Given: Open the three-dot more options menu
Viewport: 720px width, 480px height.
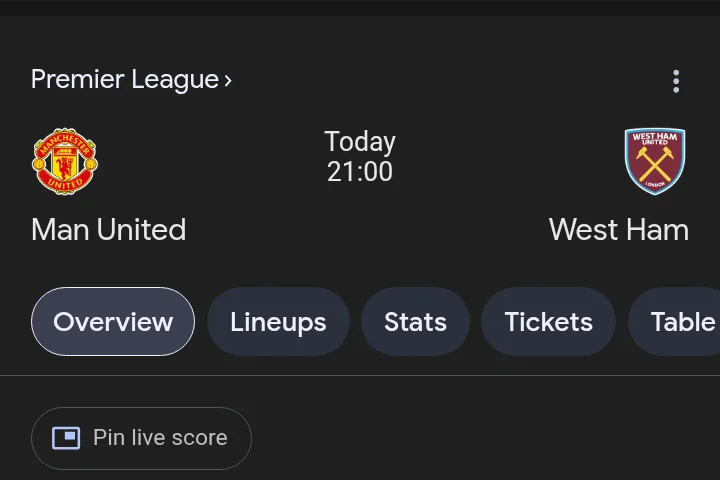Looking at the screenshot, I should (x=676, y=81).
